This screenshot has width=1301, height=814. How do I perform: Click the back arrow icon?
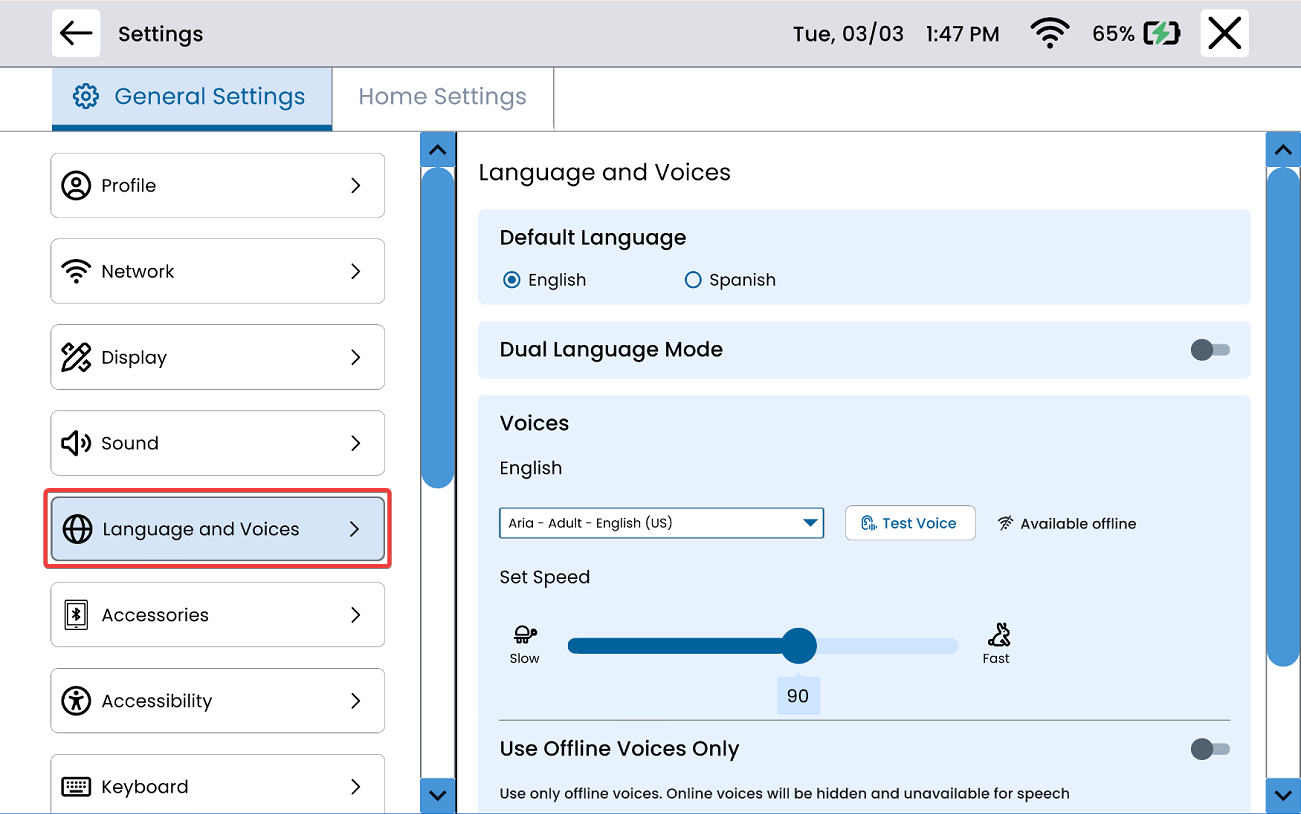point(76,33)
